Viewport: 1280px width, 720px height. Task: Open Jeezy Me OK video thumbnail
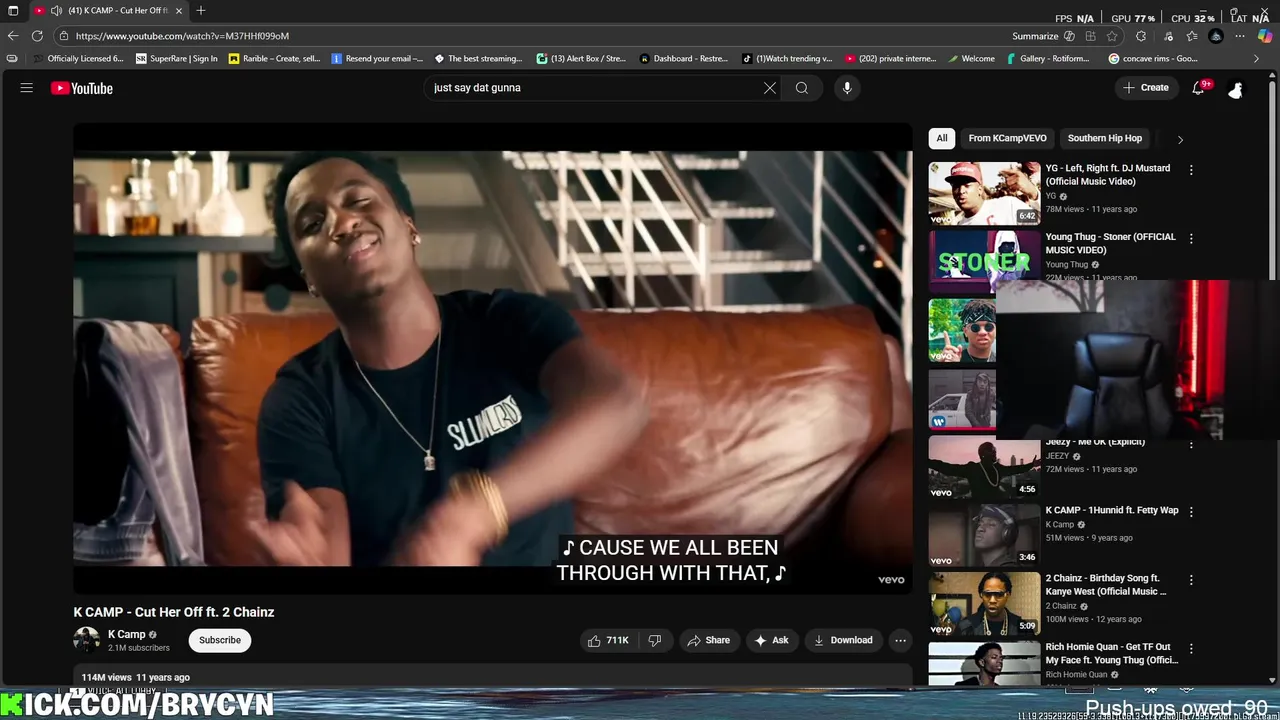point(984,466)
